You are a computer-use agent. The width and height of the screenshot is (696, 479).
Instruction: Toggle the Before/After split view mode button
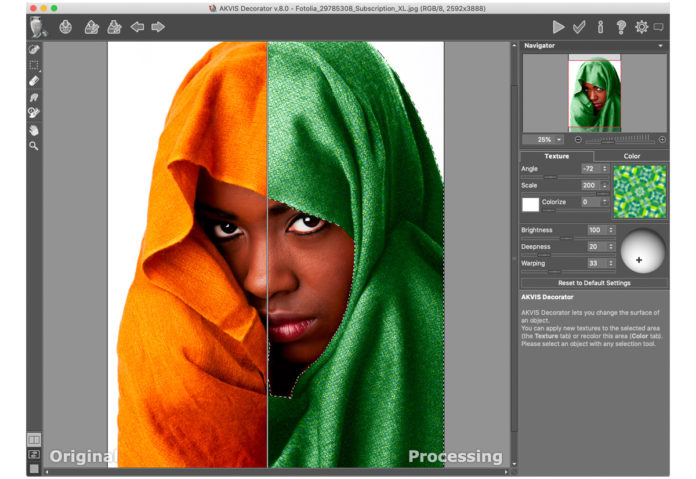(34, 439)
